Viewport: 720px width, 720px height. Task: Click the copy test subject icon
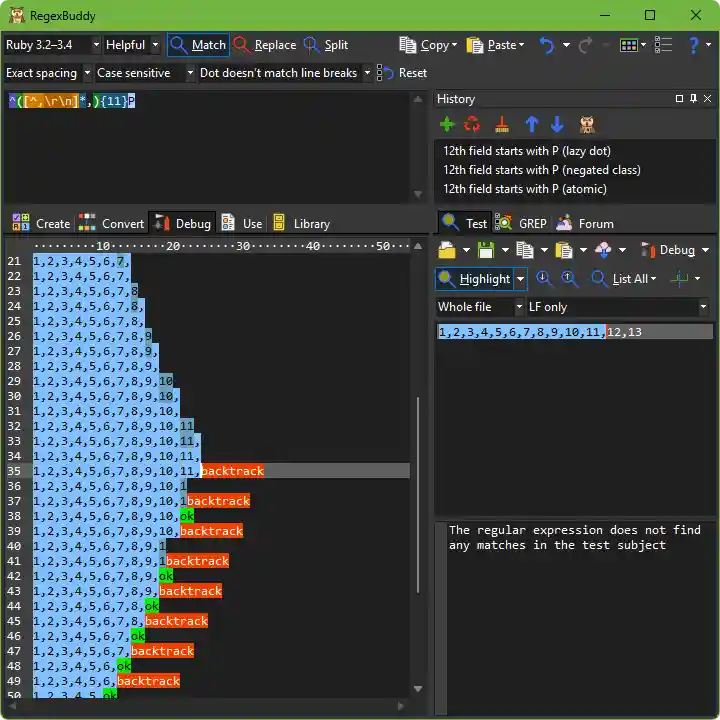(525, 250)
